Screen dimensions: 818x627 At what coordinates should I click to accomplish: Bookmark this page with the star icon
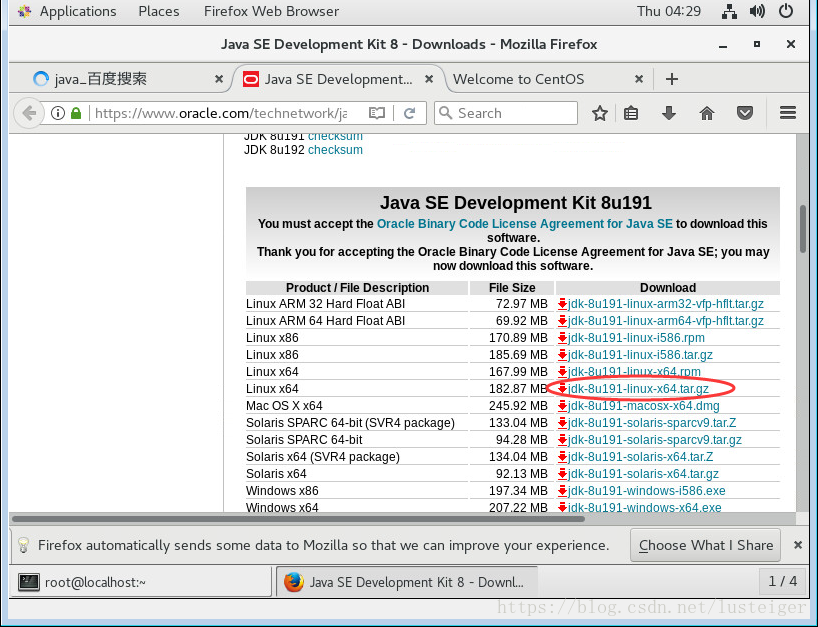[x=599, y=113]
